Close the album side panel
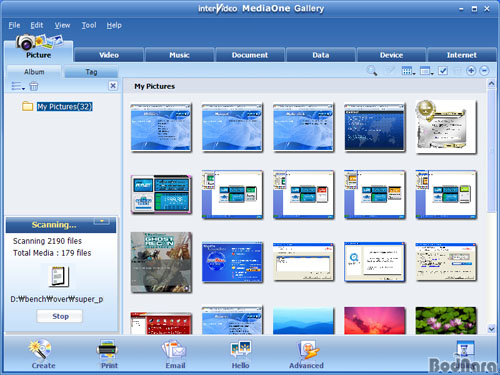 coord(113,86)
